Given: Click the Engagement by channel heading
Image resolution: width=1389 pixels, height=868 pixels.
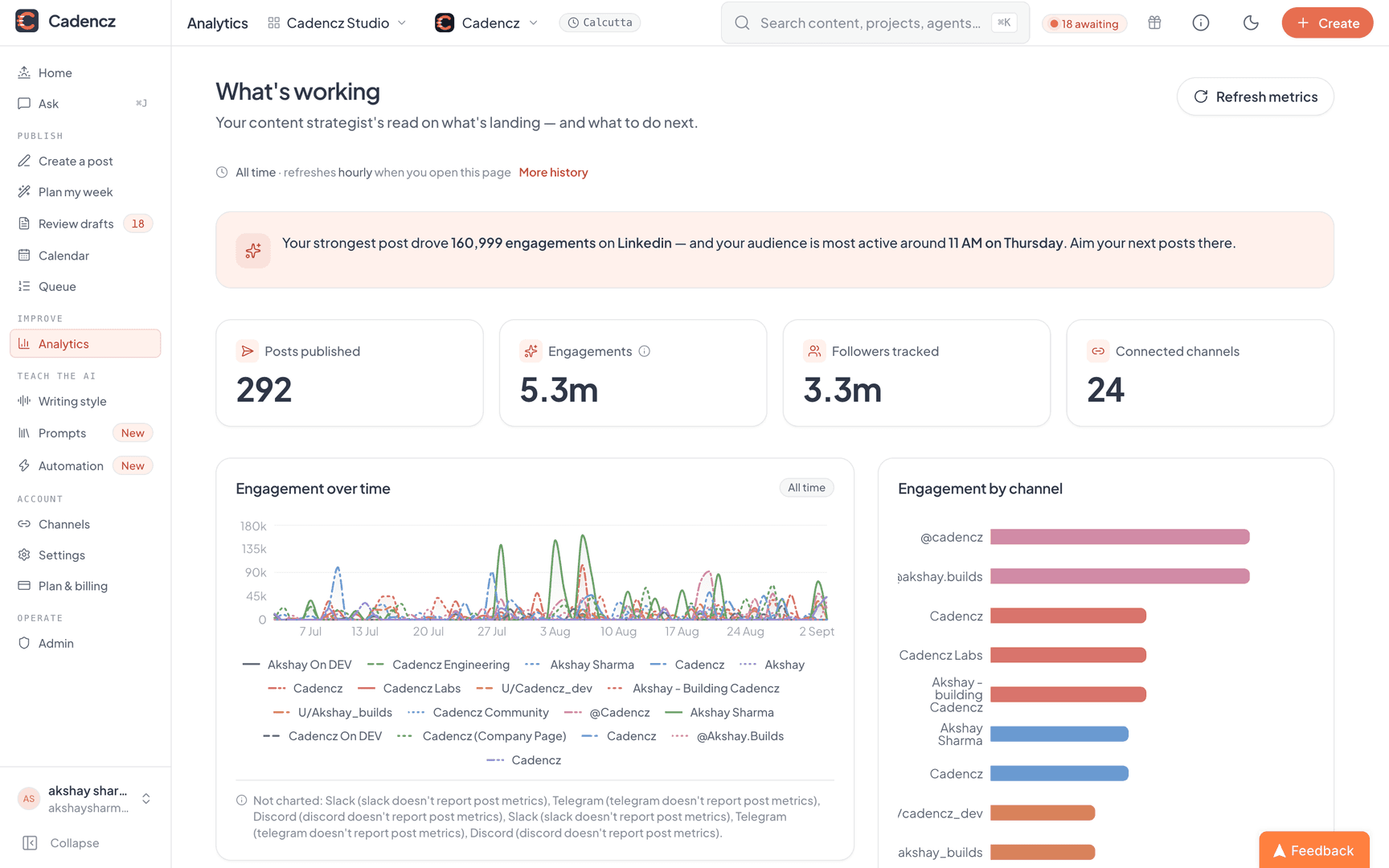Looking at the screenshot, I should click(980, 489).
